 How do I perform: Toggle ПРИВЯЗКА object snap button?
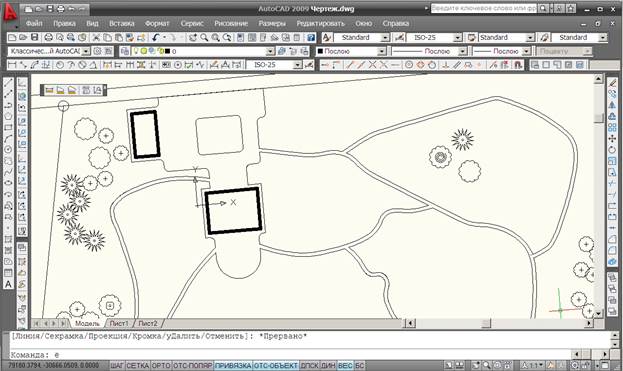pos(233,365)
